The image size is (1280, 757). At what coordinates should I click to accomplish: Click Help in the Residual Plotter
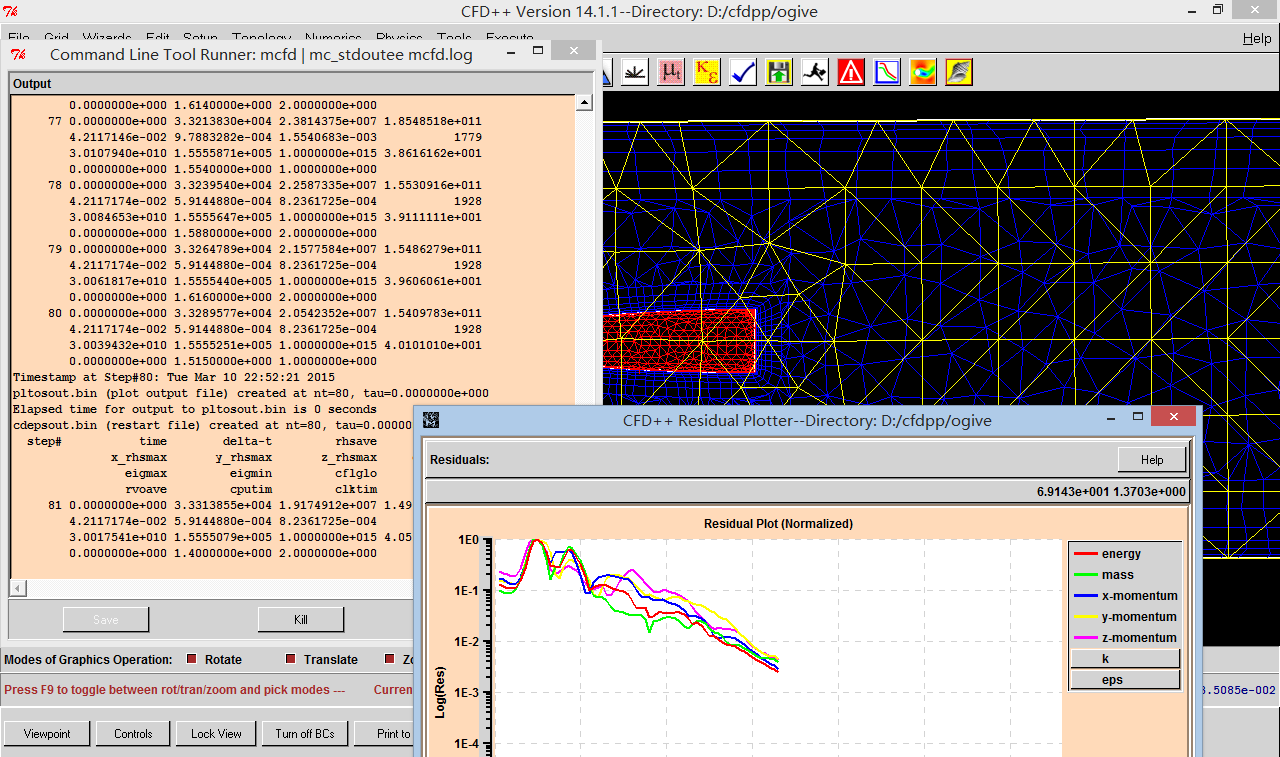[1152, 460]
